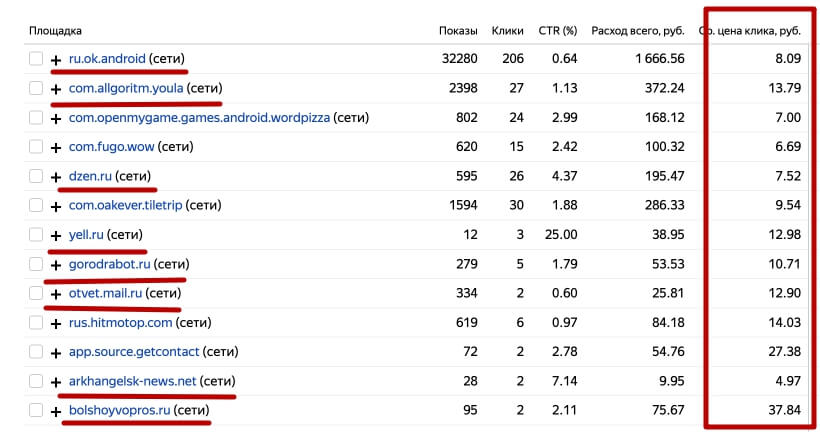Screen dimensions: 820x432
Task: Expand the otvet.mail.ru placement row
Action: pyautogui.click(x=56, y=294)
